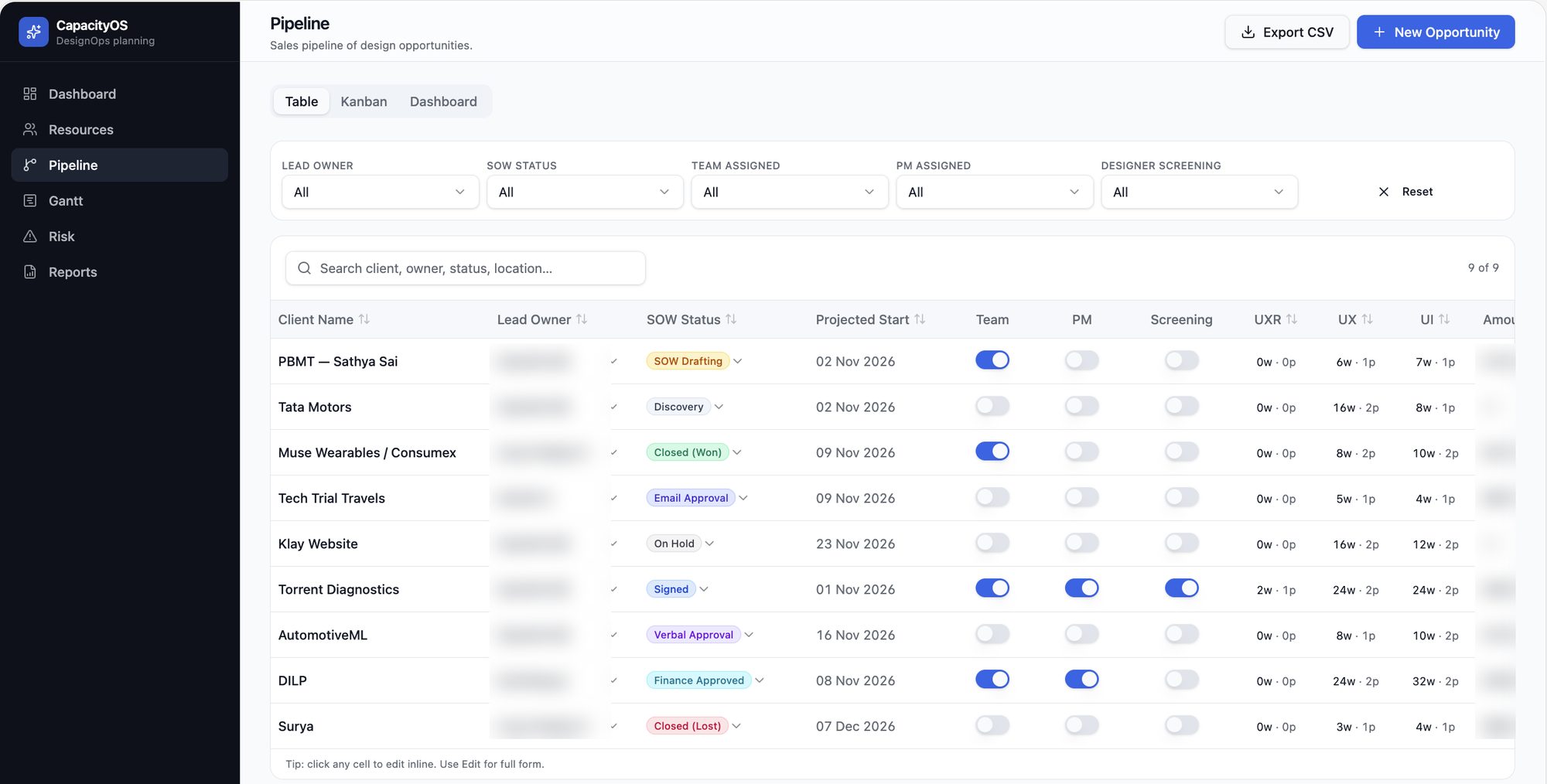
Task: Enable PM toggle for Muse Wearables / Consumex
Action: (1081, 452)
